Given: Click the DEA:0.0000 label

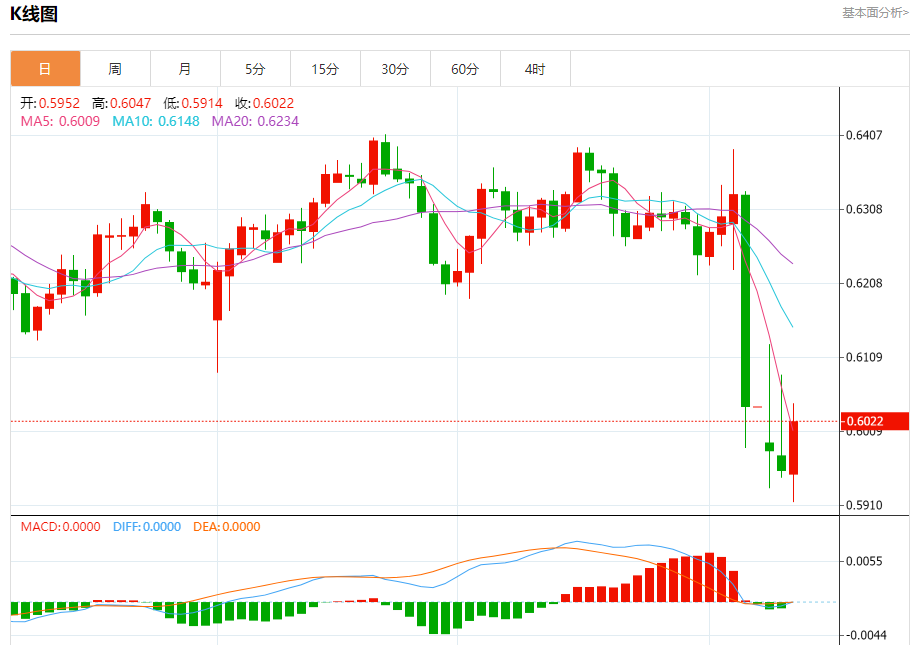Looking at the screenshot, I should click(227, 527).
